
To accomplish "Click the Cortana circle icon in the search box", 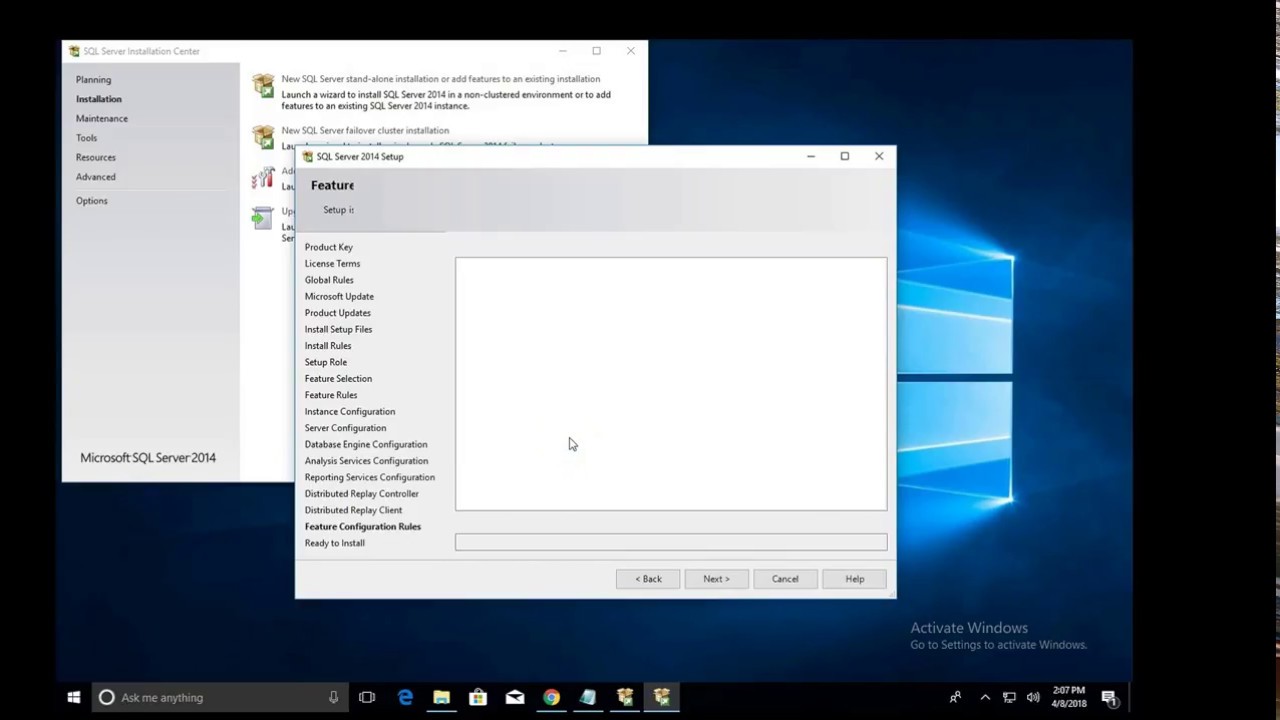I will coord(107,697).
